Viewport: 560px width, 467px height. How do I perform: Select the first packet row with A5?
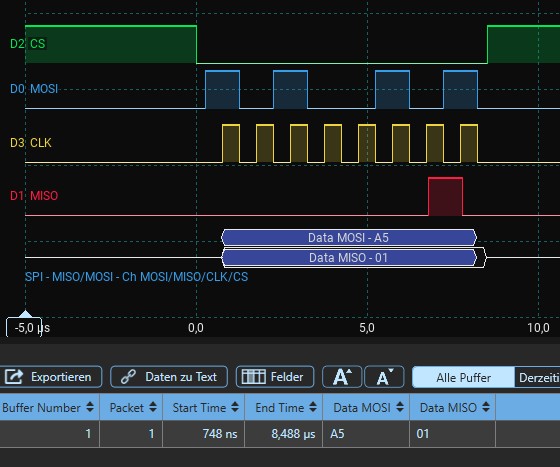280,434
